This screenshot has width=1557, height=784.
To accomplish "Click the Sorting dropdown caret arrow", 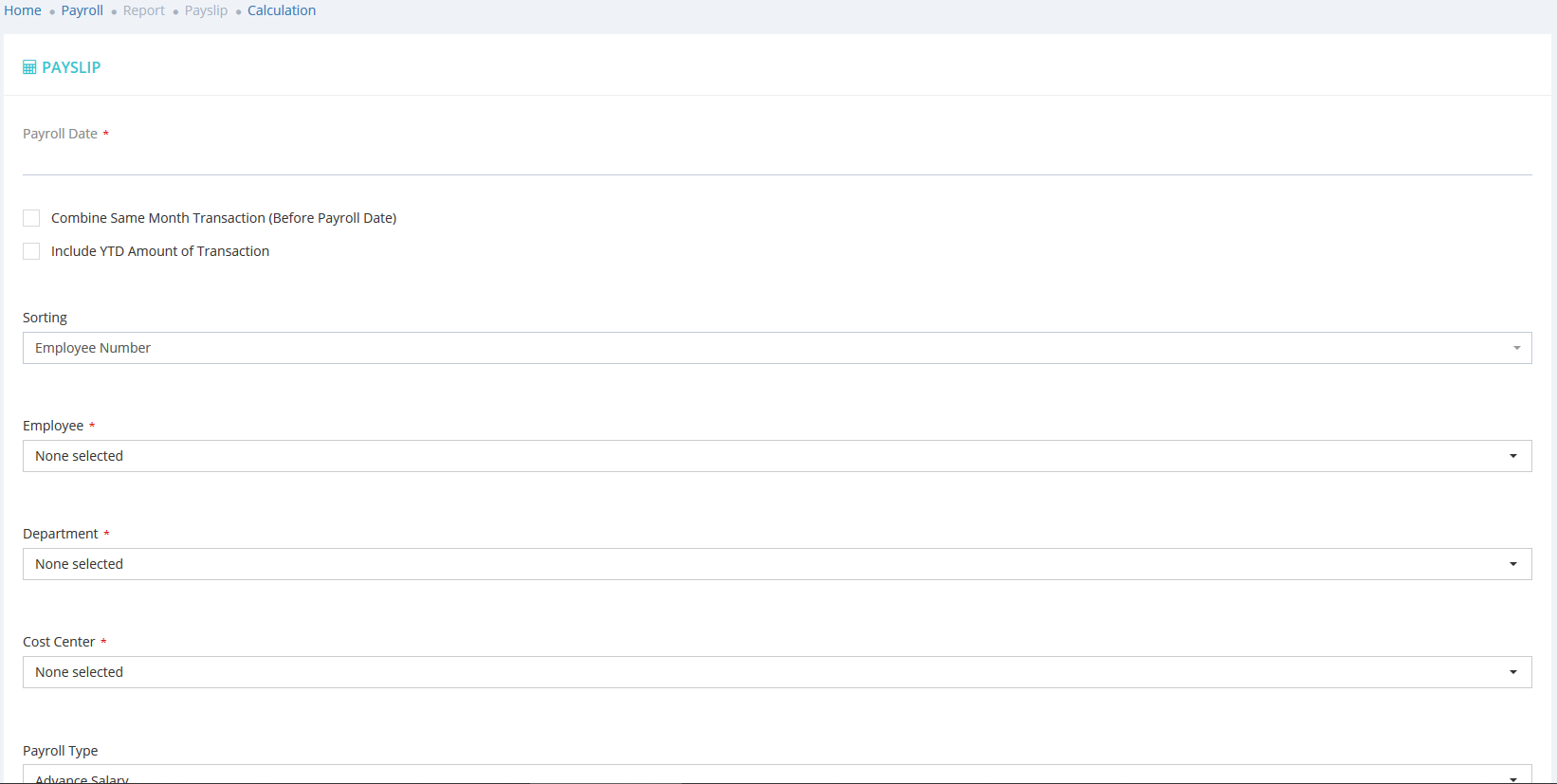I will pyautogui.click(x=1516, y=348).
